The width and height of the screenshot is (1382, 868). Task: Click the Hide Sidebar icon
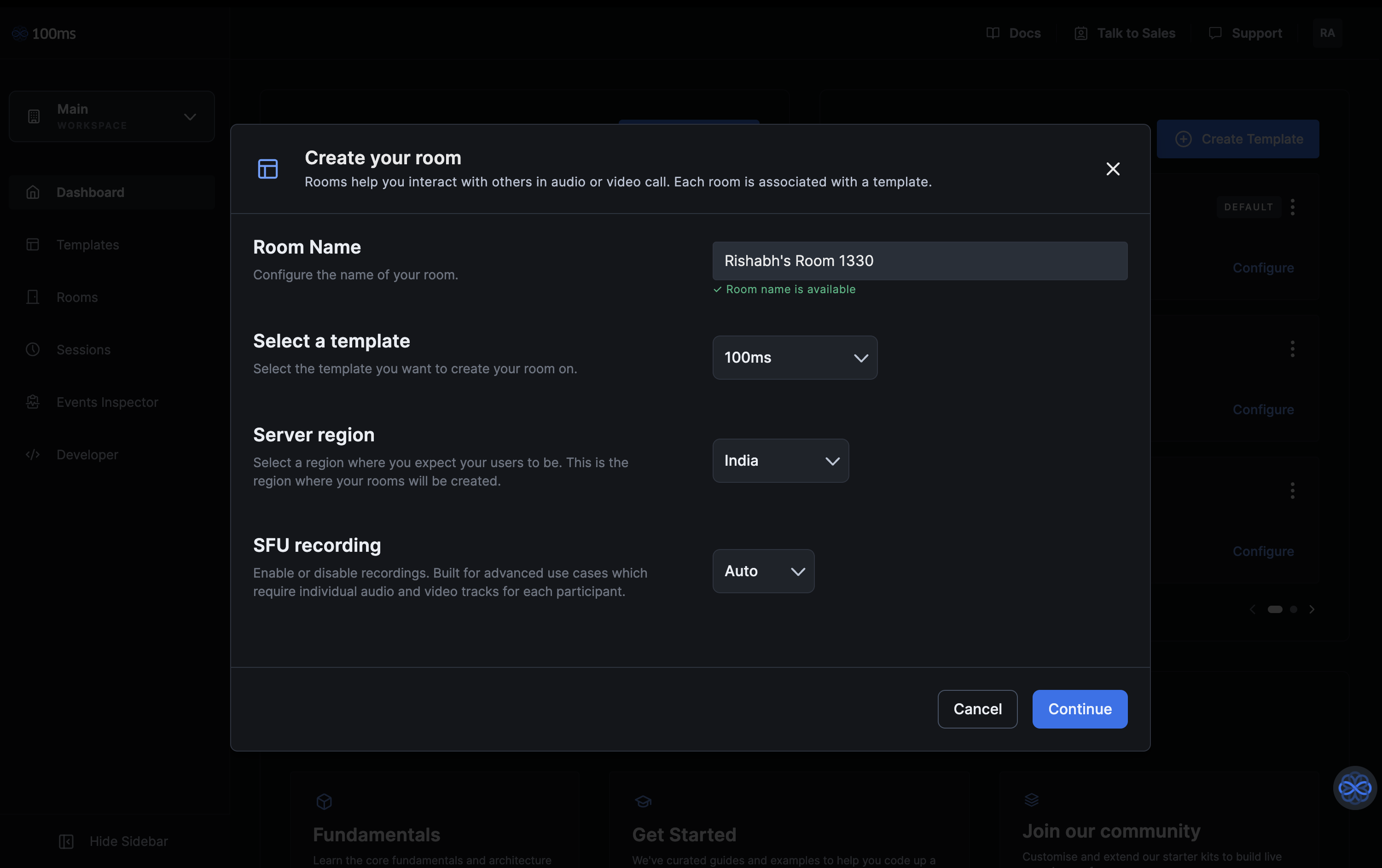66,841
